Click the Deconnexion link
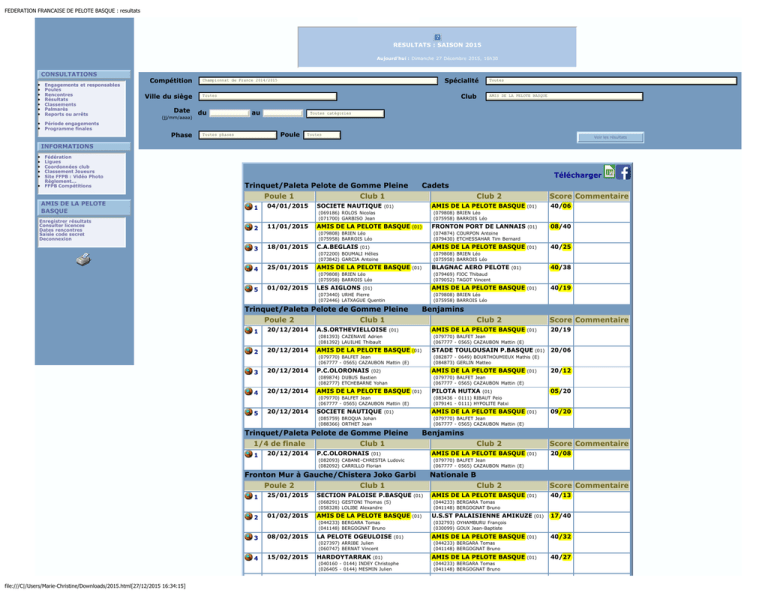The height and width of the screenshot is (593, 768). (x=55, y=239)
